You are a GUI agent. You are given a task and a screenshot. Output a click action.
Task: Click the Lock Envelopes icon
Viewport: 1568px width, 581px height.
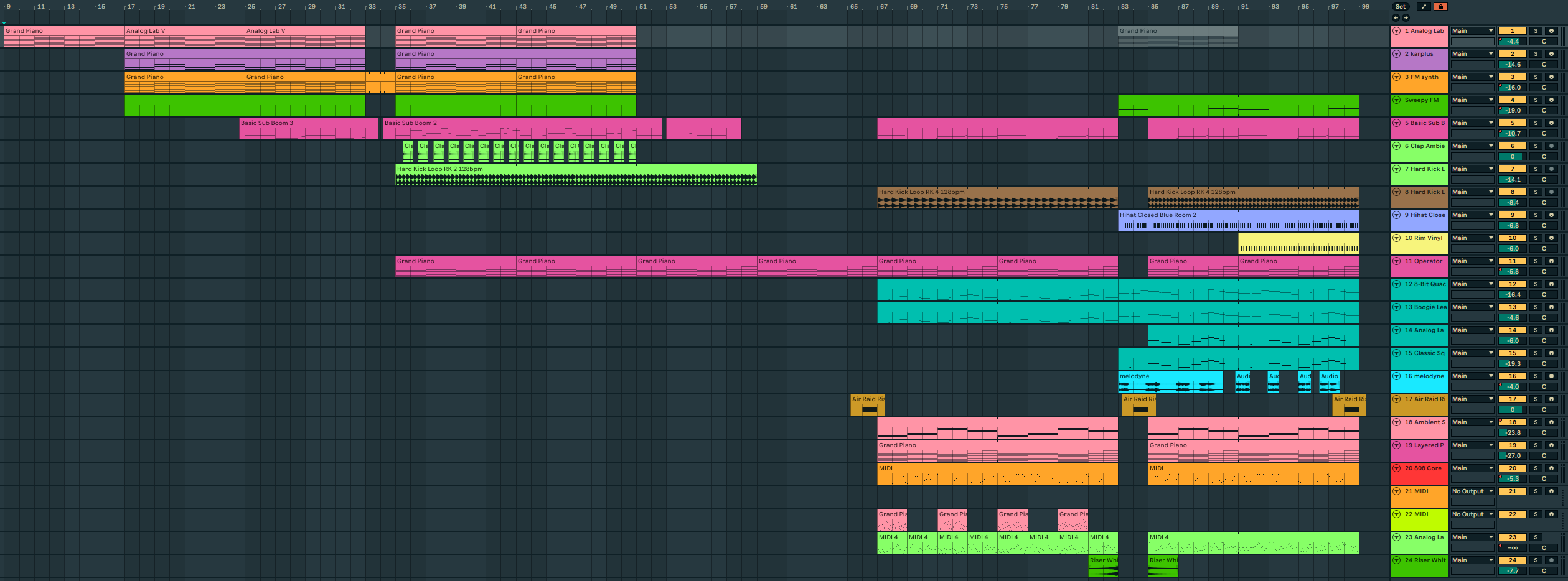[1440, 7]
